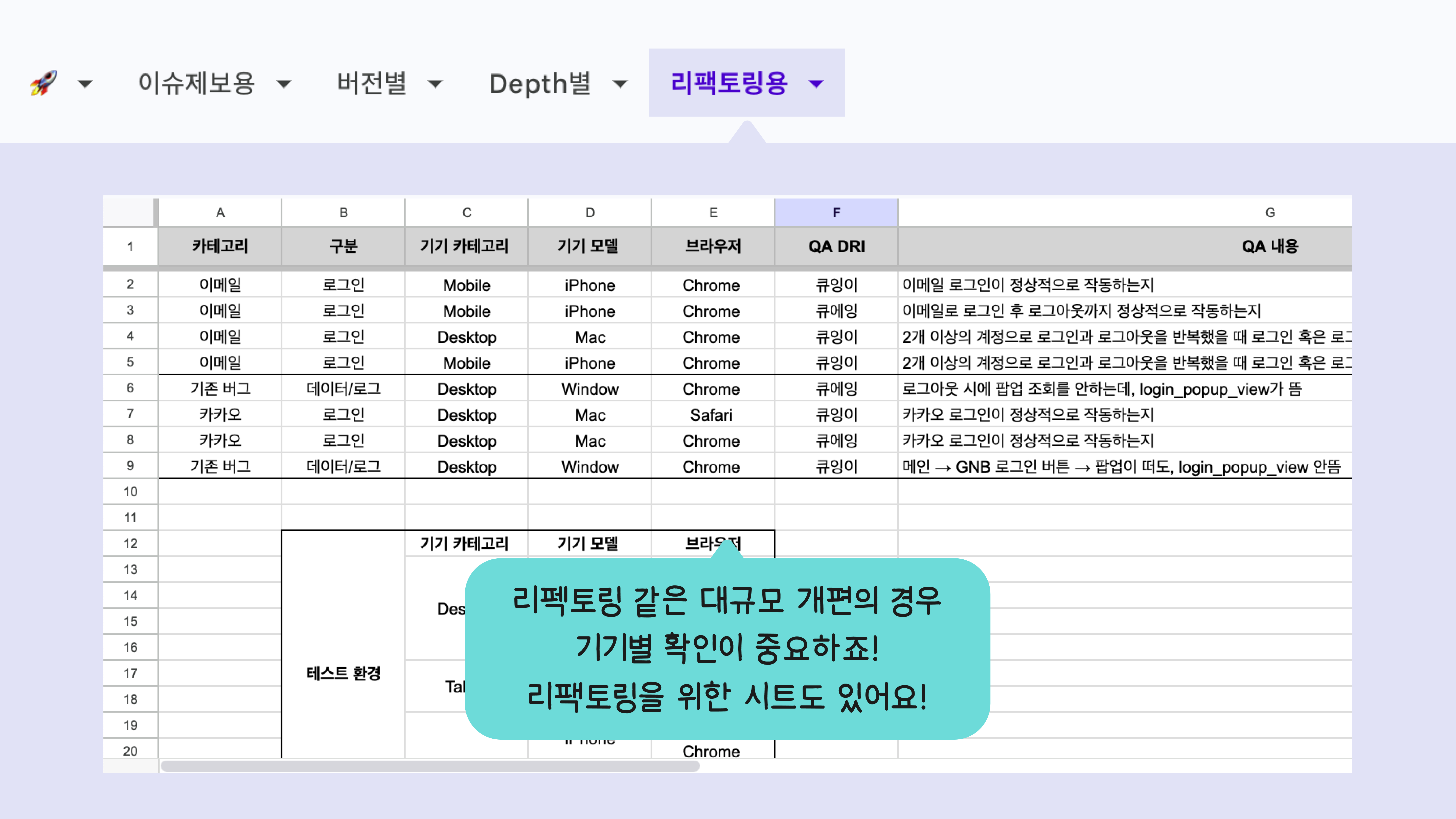The image size is (1456, 819).
Task: Click 기기 모델 cell in row 12
Action: coord(589,544)
